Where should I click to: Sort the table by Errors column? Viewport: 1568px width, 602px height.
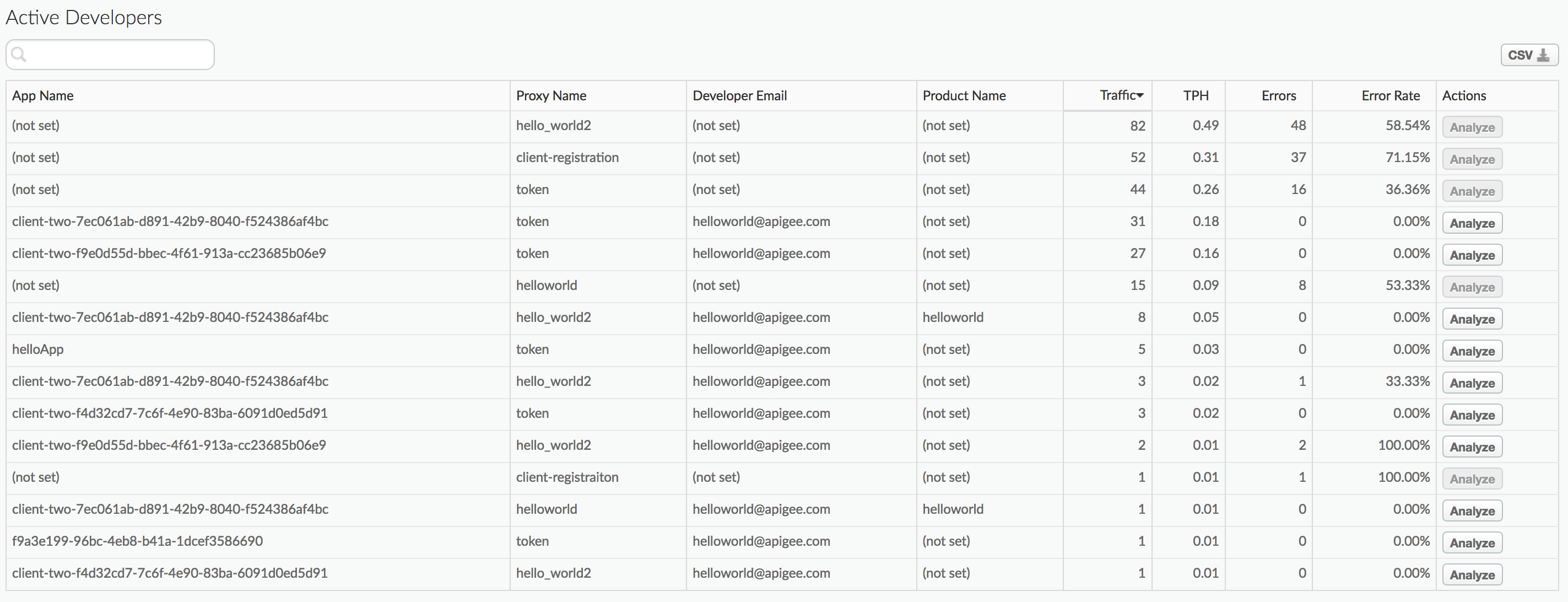point(1278,95)
